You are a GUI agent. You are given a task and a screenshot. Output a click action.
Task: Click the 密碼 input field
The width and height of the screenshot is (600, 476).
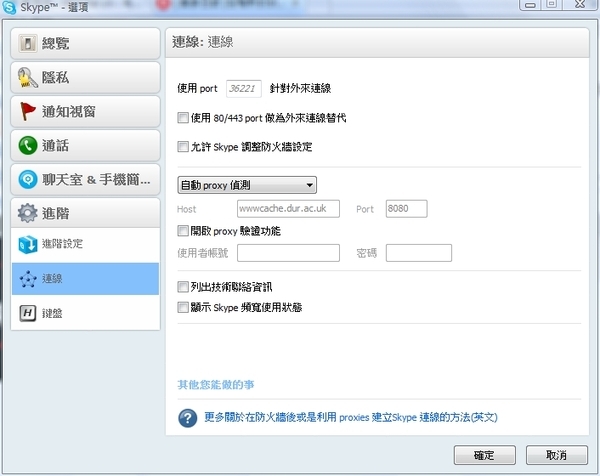pos(419,253)
